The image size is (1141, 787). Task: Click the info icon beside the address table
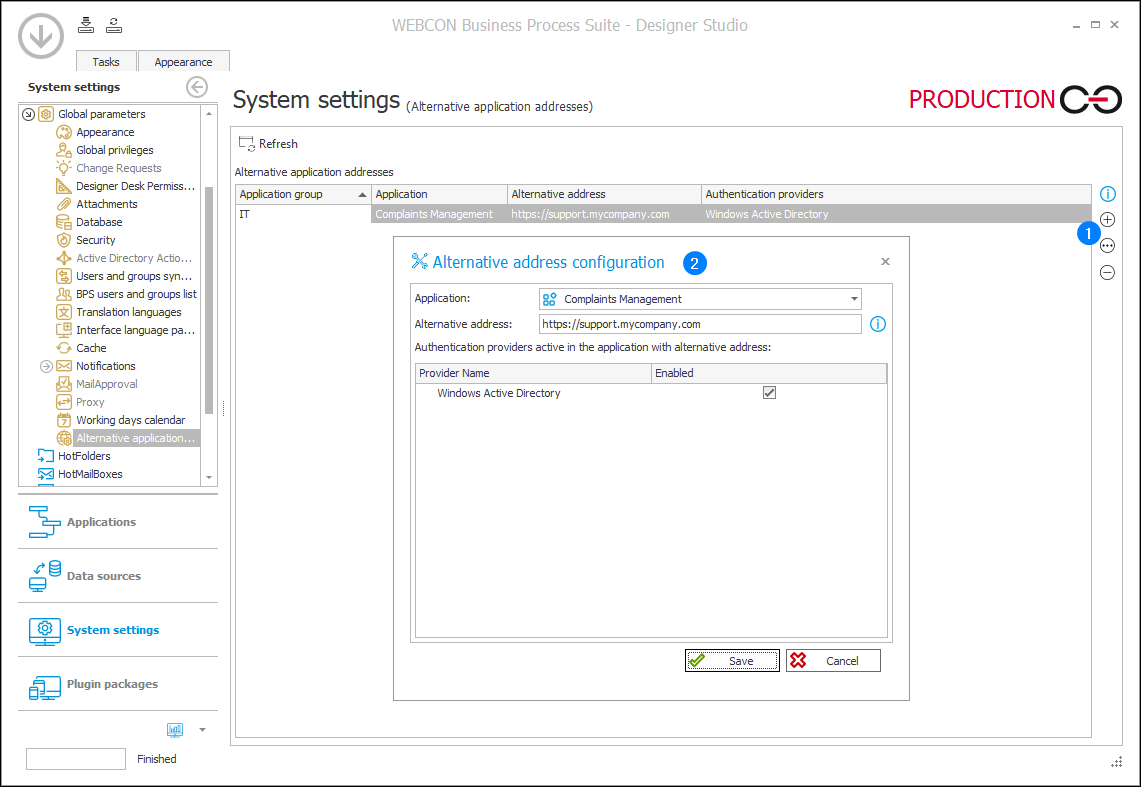click(1108, 194)
